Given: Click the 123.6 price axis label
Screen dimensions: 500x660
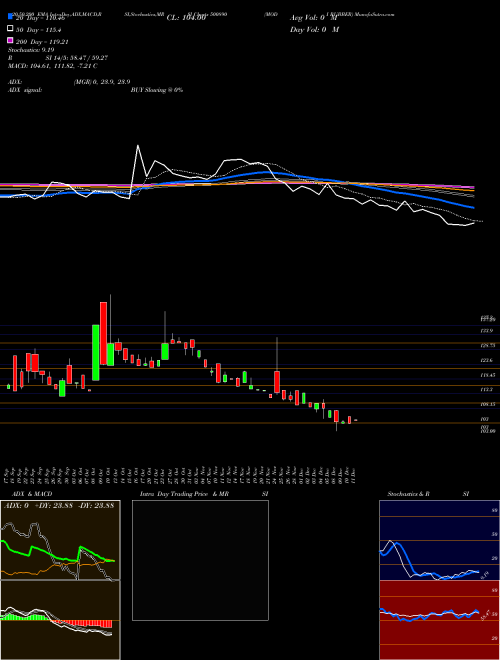Looking at the screenshot, I should pos(487,360).
